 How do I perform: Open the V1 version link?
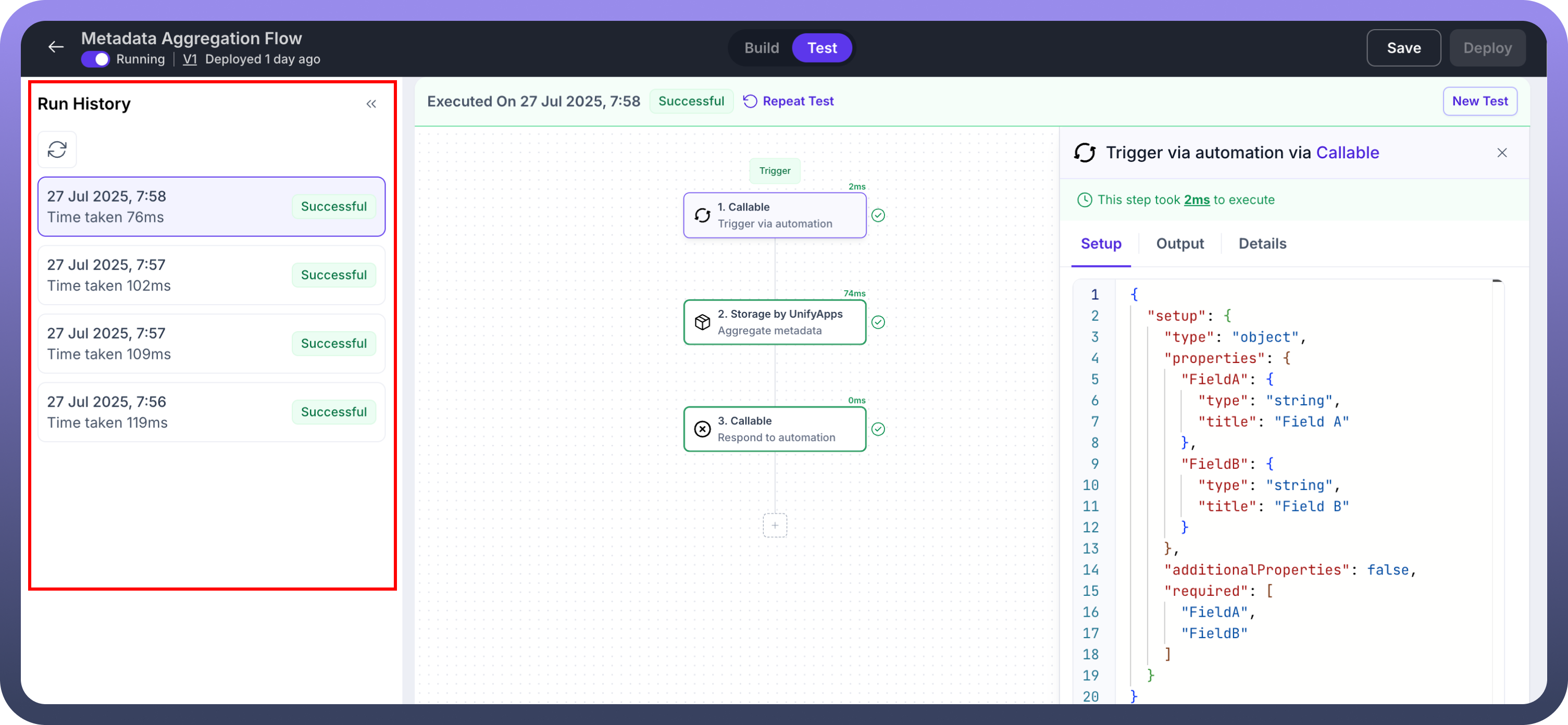coord(189,59)
